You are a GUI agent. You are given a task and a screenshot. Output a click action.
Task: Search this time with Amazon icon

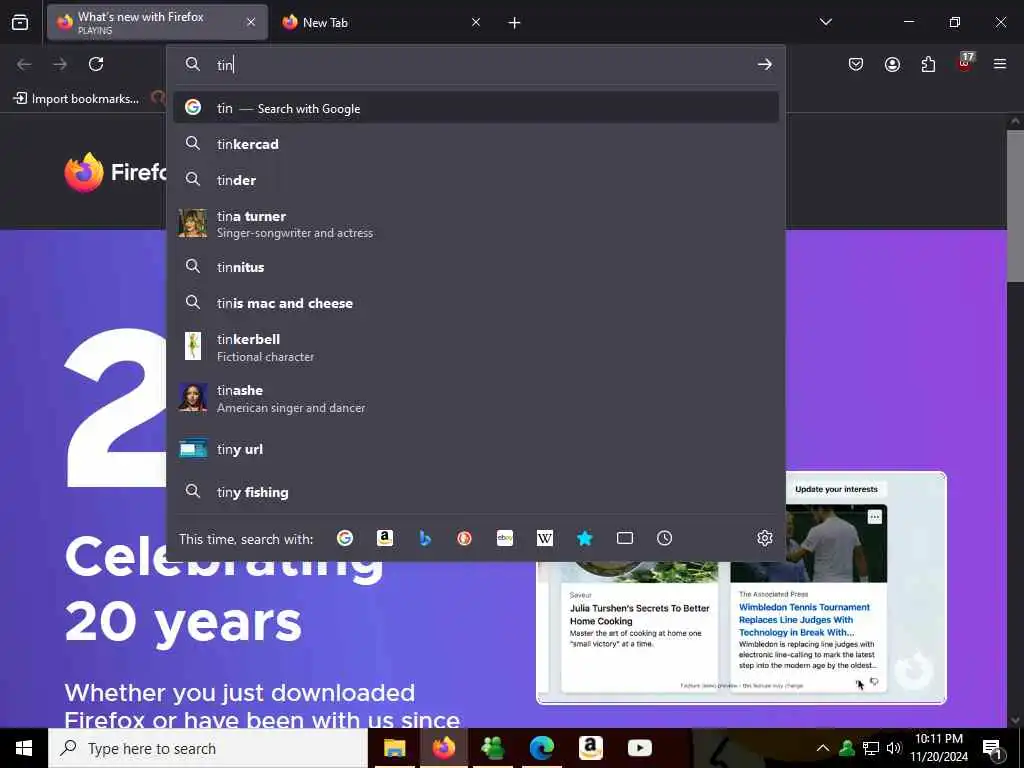[385, 538]
